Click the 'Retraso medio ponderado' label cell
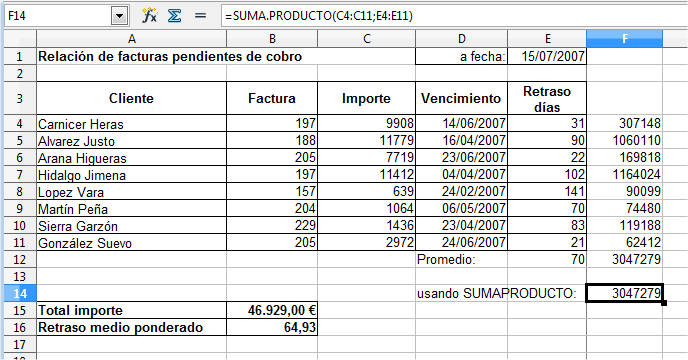 point(132,328)
